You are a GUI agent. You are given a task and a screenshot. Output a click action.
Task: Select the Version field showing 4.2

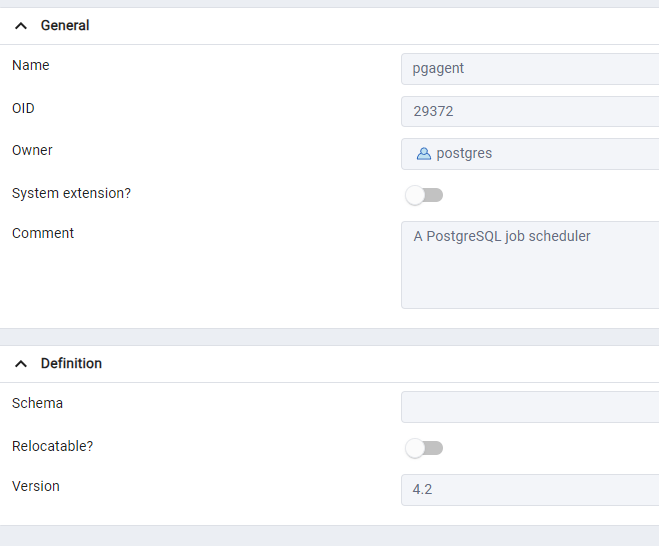pos(530,490)
